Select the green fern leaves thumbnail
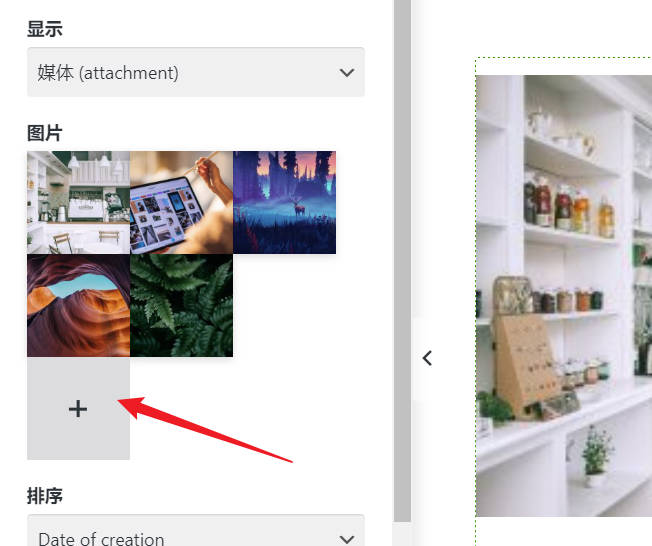The height and width of the screenshot is (546, 652). coord(181,306)
